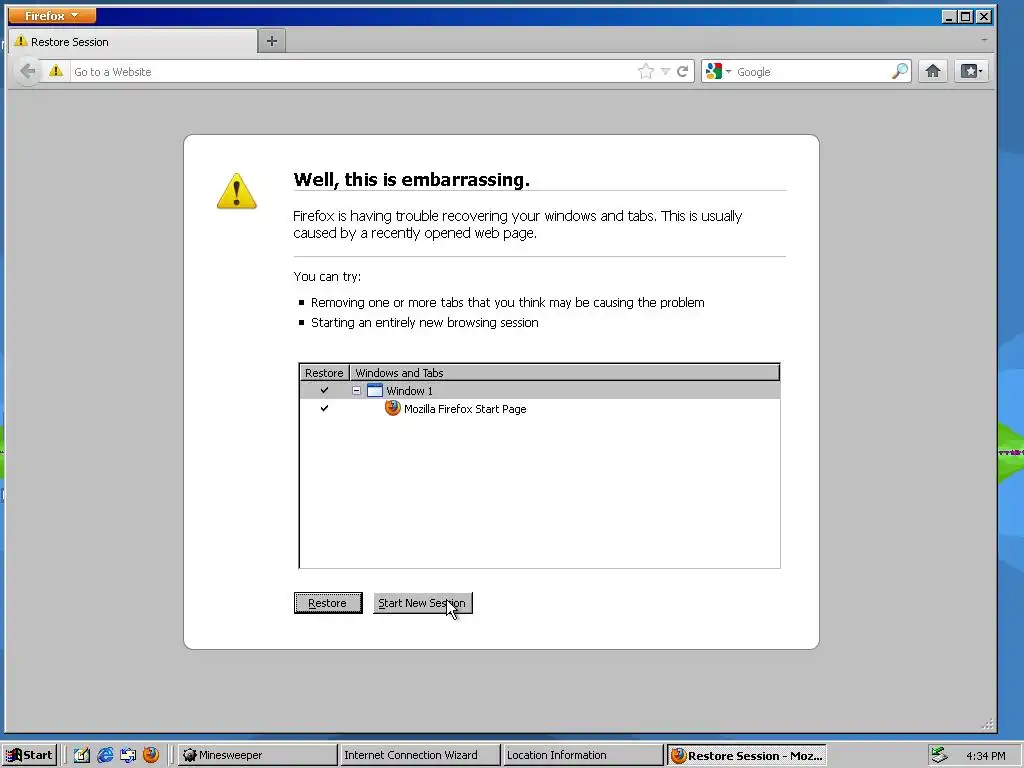Click the Restore Session taskbar button
This screenshot has height=768, width=1024.
(x=746, y=756)
